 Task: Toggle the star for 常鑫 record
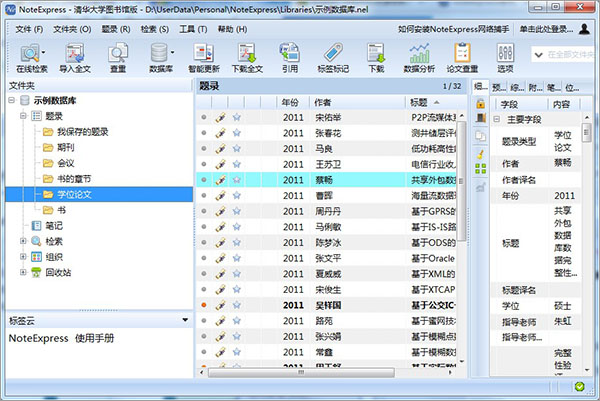[237, 352]
